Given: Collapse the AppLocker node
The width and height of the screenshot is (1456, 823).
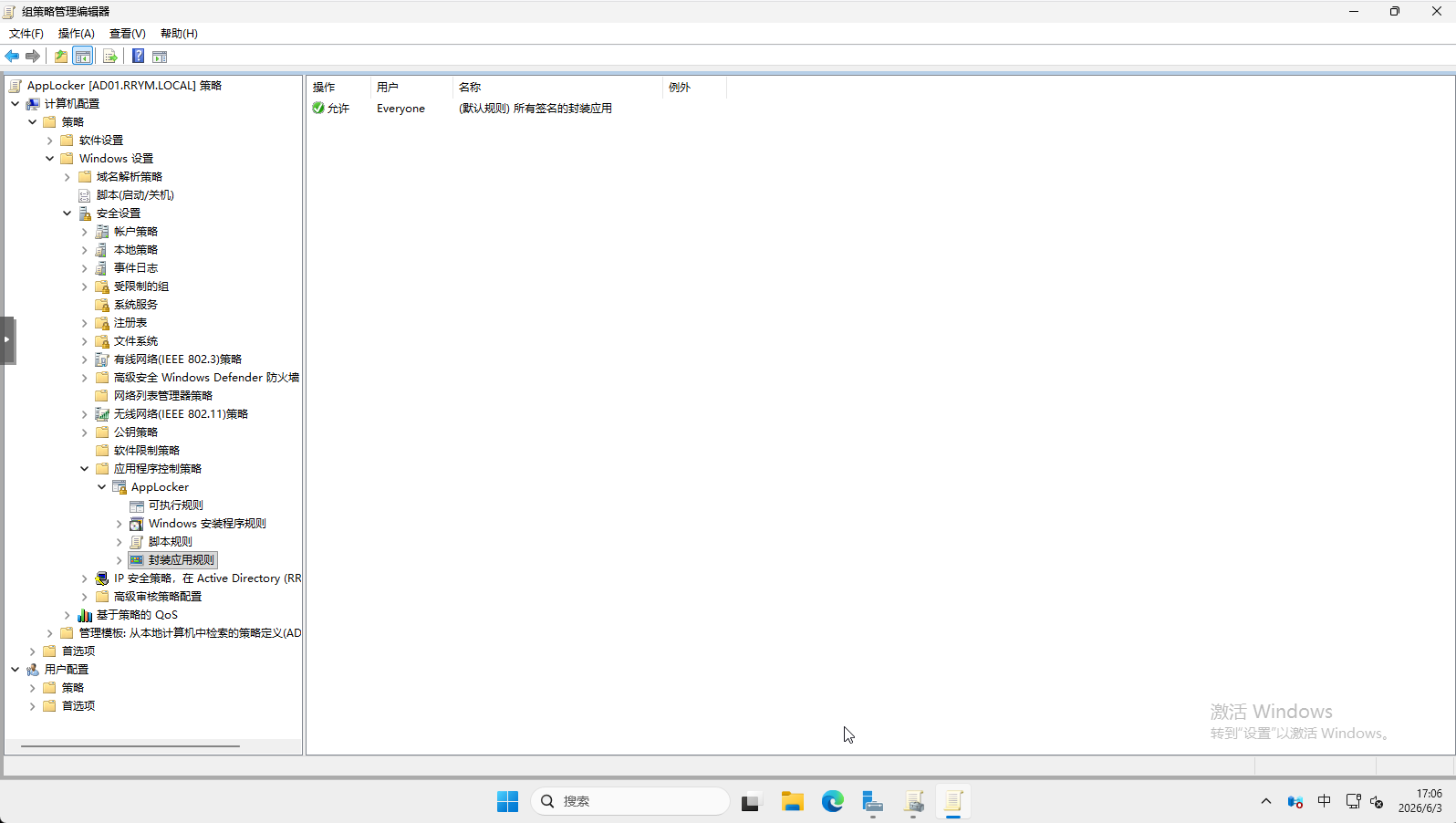Looking at the screenshot, I should tap(102, 487).
